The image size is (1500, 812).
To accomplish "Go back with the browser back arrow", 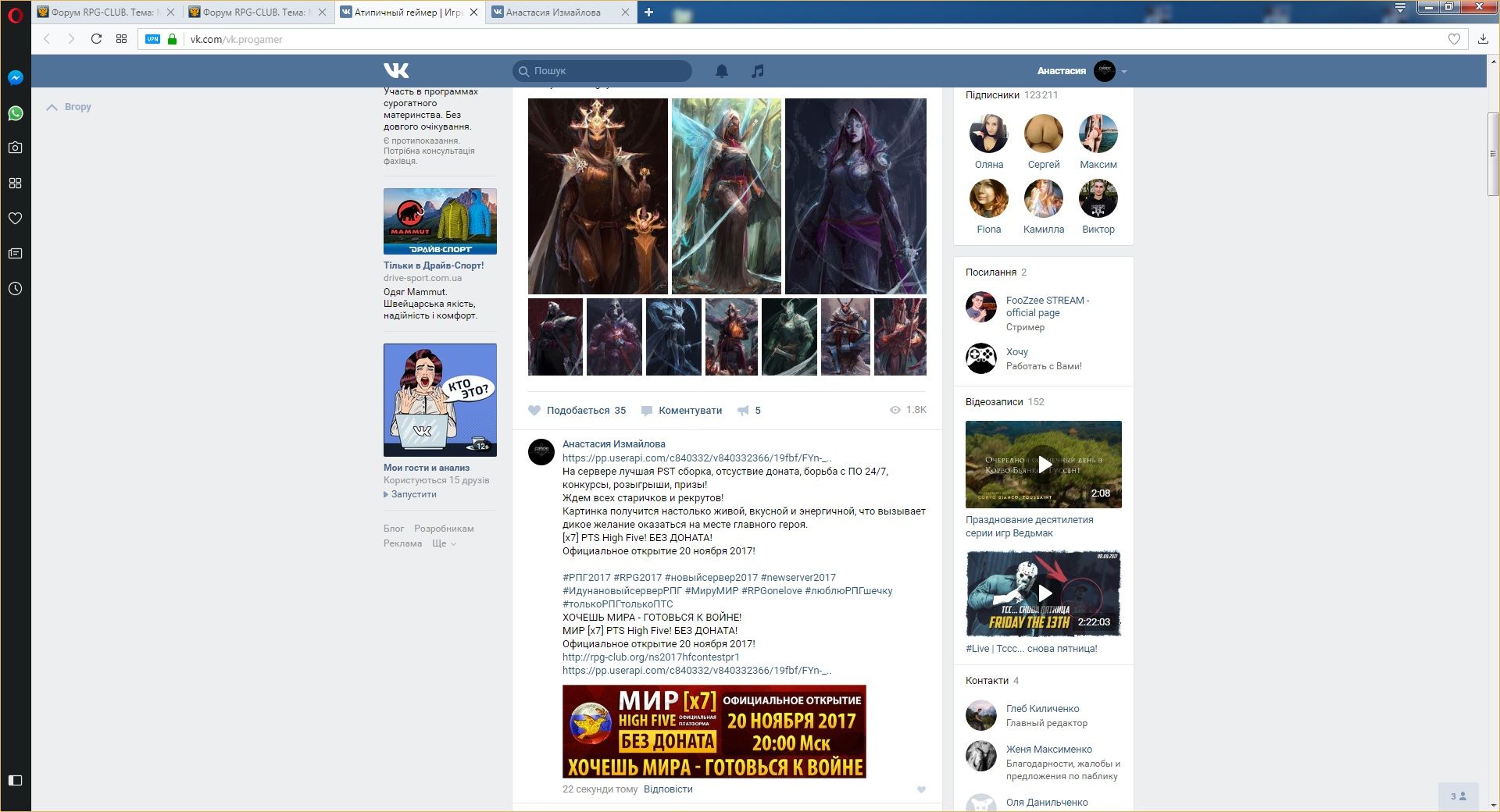I will [47, 39].
